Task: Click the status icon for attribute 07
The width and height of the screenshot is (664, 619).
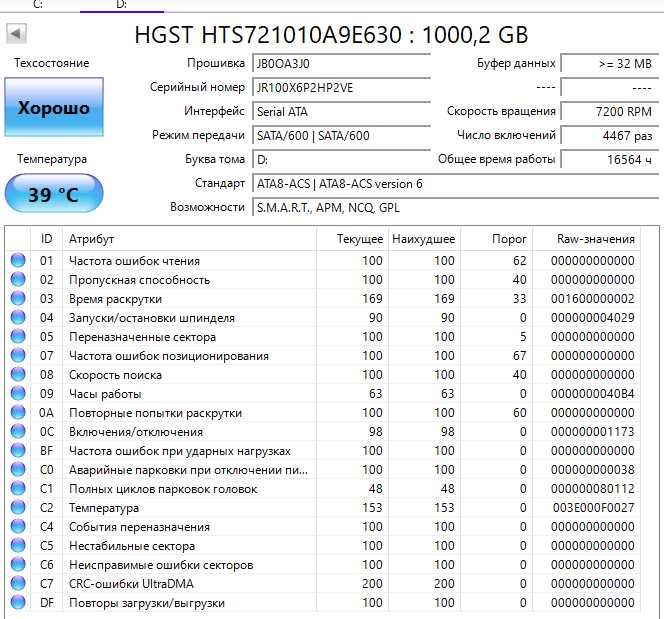Action: pyautogui.click(x=18, y=355)
